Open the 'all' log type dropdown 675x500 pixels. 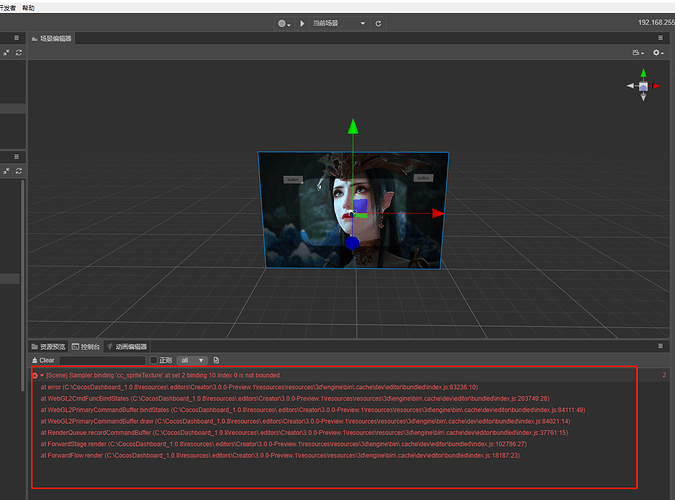coord(192,360)
